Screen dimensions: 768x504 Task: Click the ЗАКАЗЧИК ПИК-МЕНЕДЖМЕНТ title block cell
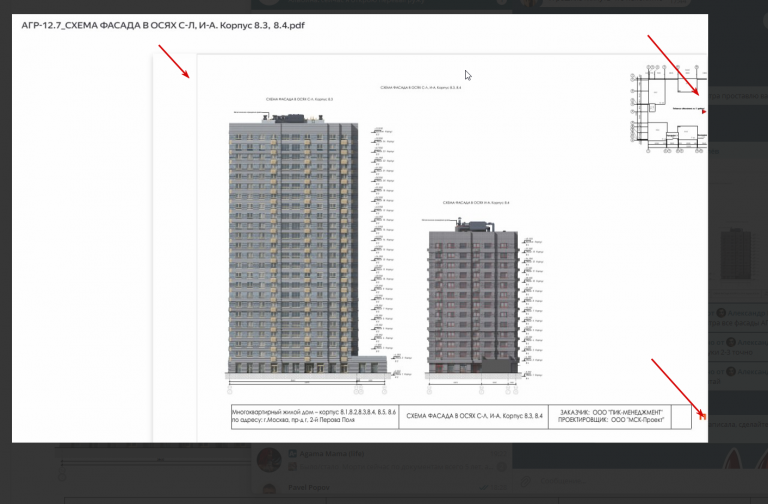[x=610, y=416]
